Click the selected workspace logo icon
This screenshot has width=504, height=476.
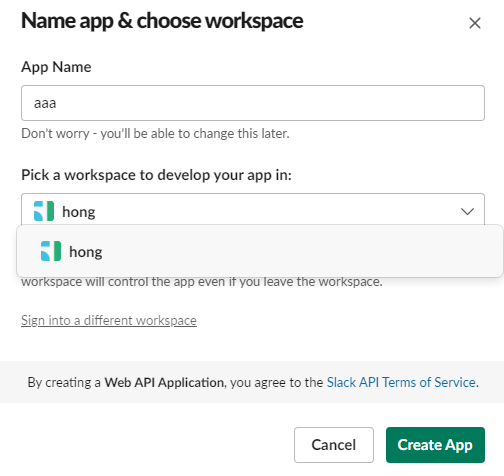(44, 211)
